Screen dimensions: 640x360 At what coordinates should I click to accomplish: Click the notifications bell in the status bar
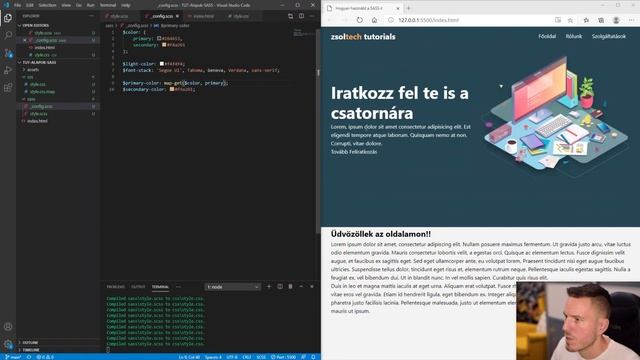point(313,357)
